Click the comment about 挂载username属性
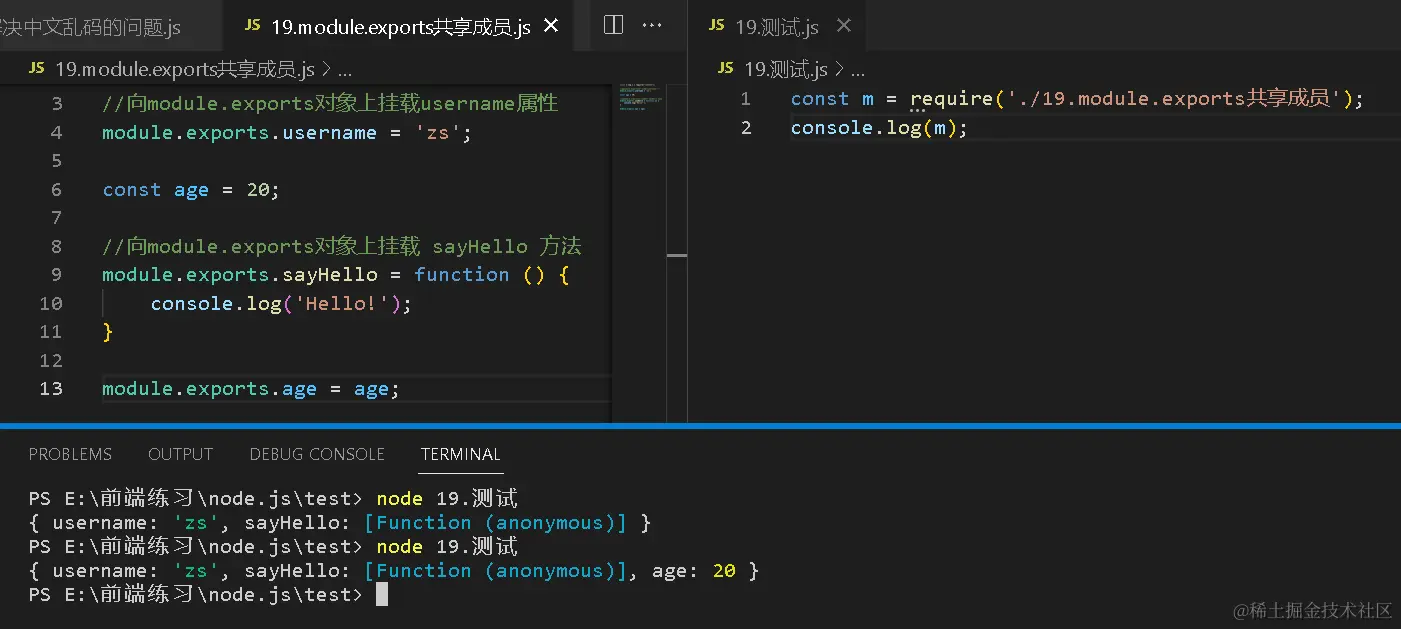 330,104
